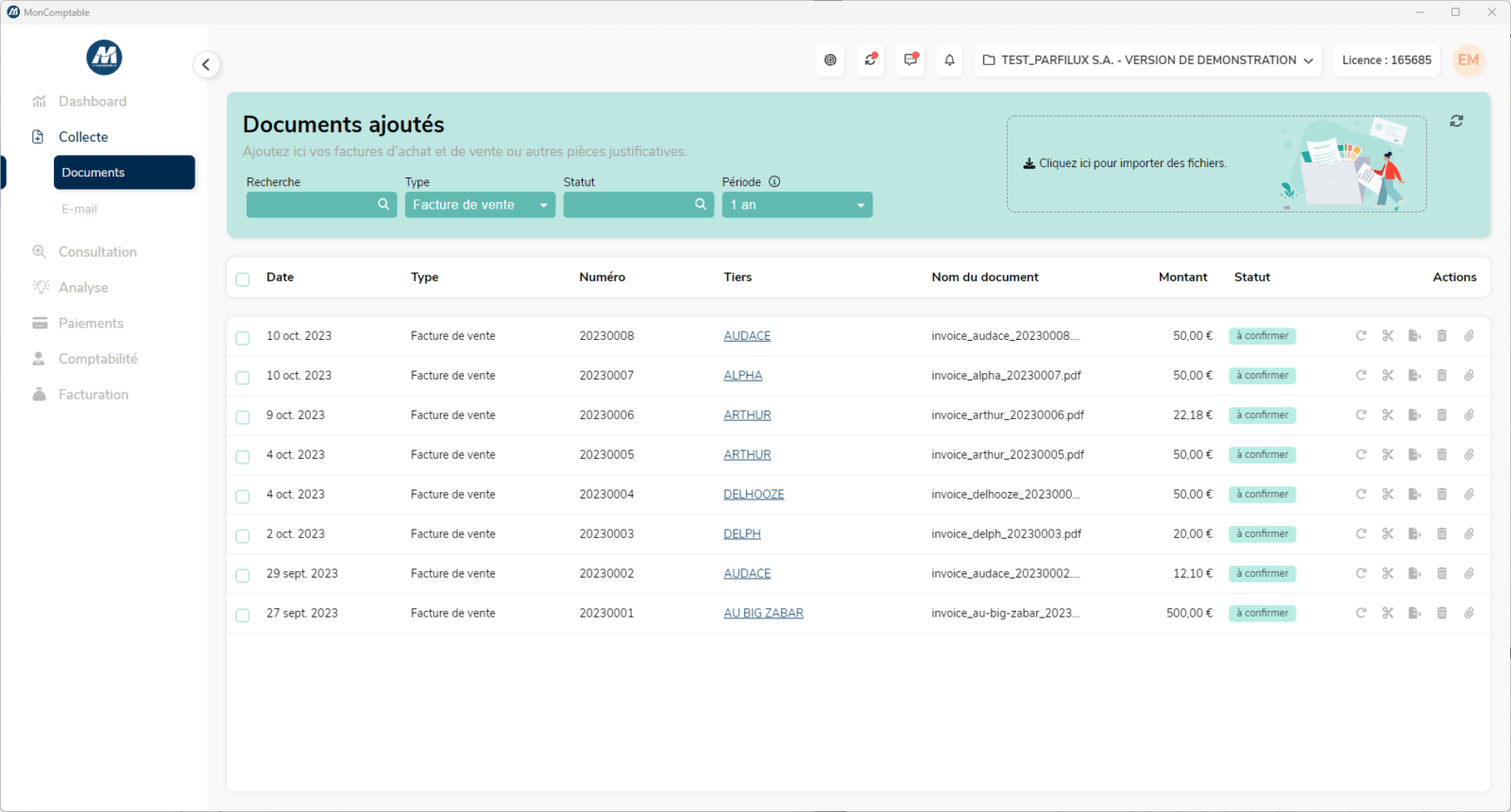1511x812 pixels.
Task: Check the box for invoice 20230008
Action: [243, 338]
